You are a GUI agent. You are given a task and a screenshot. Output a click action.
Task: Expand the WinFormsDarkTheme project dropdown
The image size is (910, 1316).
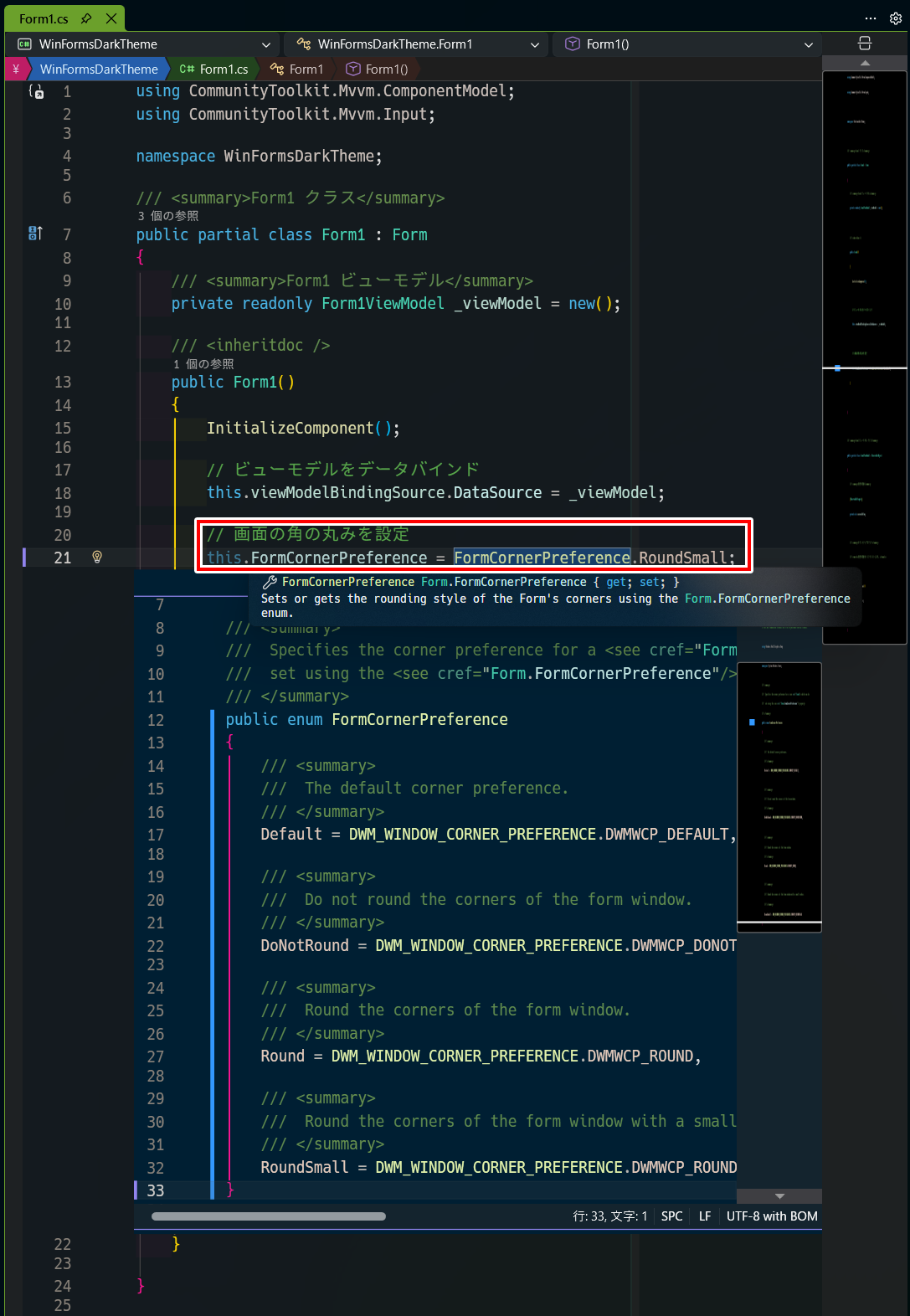(x=145, y=44)
